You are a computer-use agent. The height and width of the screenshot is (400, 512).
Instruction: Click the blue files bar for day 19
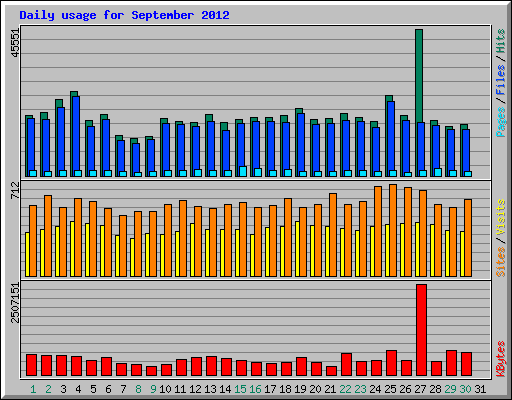301,142
